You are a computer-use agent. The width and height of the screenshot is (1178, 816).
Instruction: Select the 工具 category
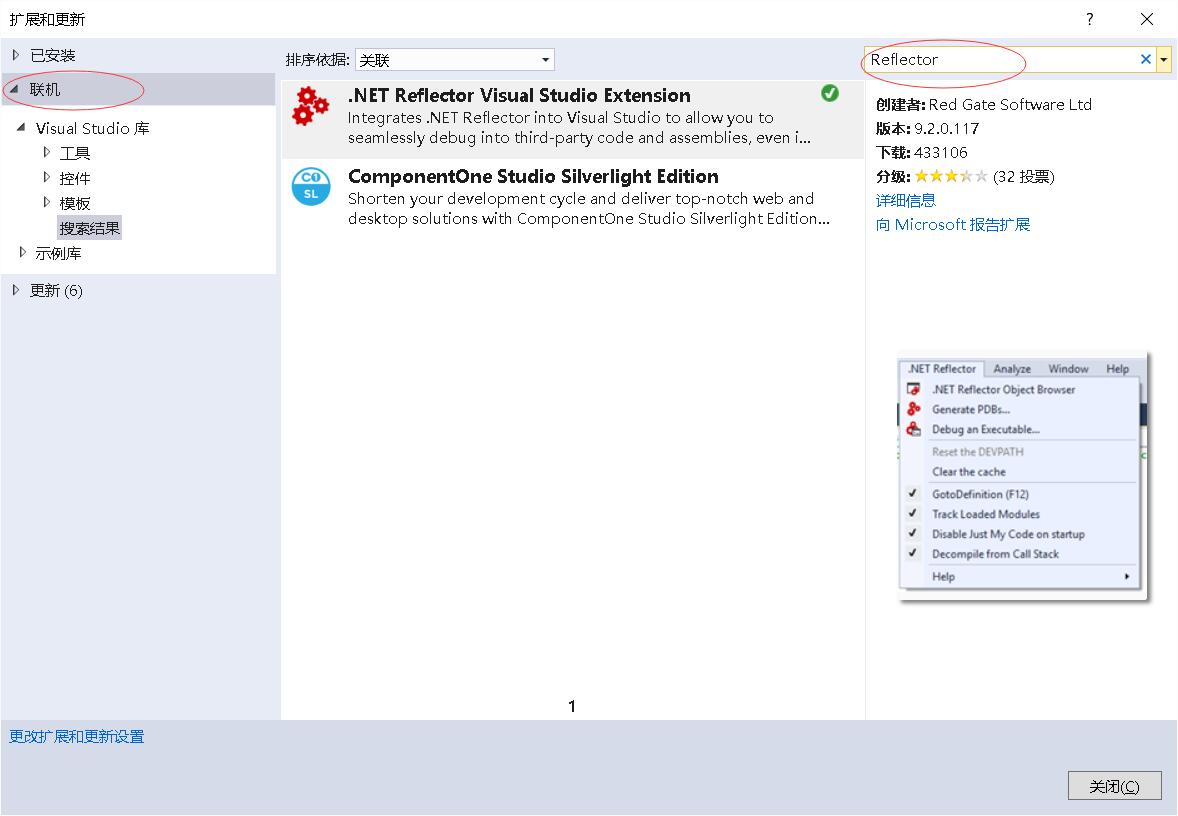pyautogui.click(x=74, y=153)
